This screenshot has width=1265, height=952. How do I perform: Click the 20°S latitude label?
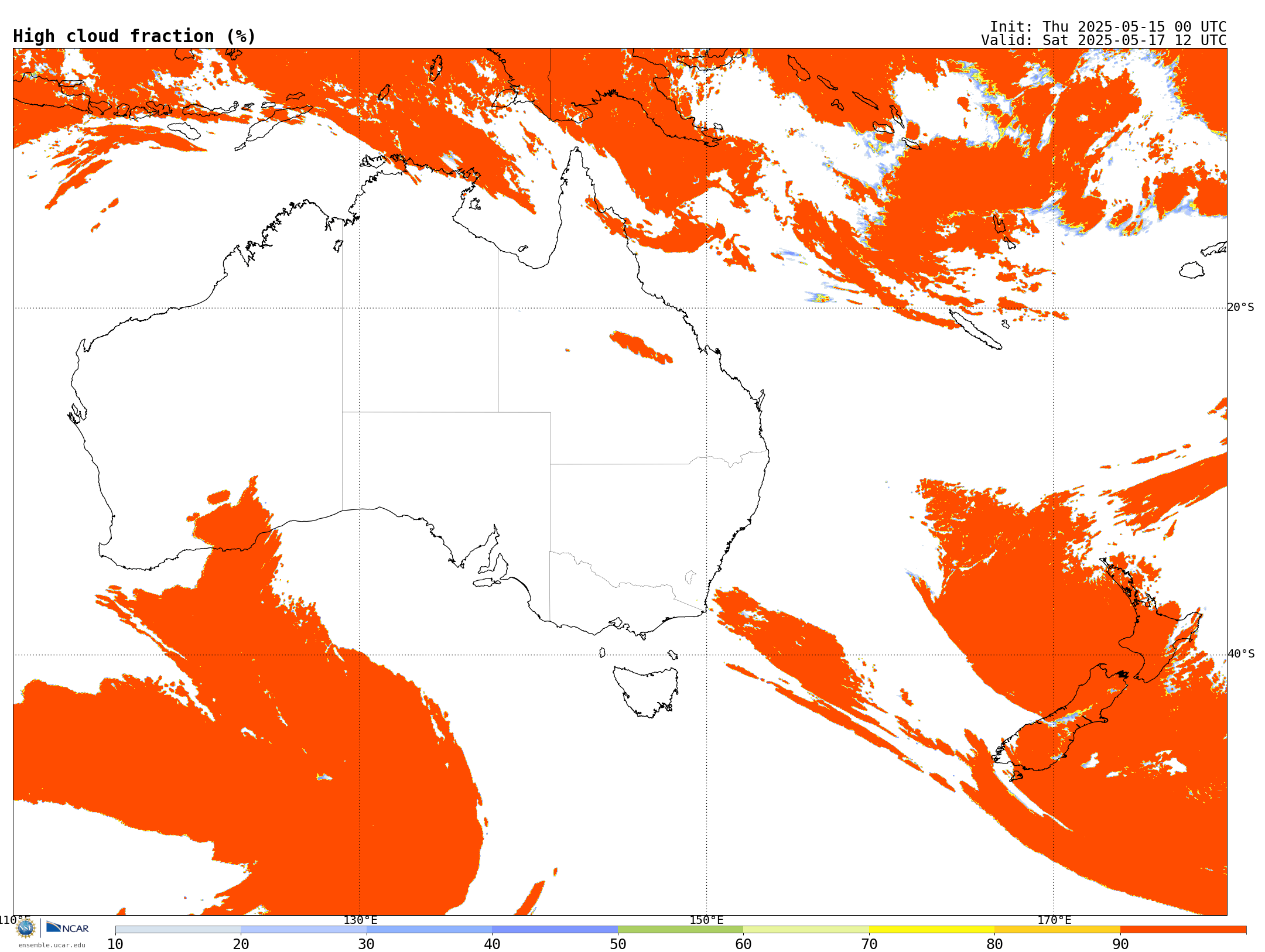click(1241, 307)
